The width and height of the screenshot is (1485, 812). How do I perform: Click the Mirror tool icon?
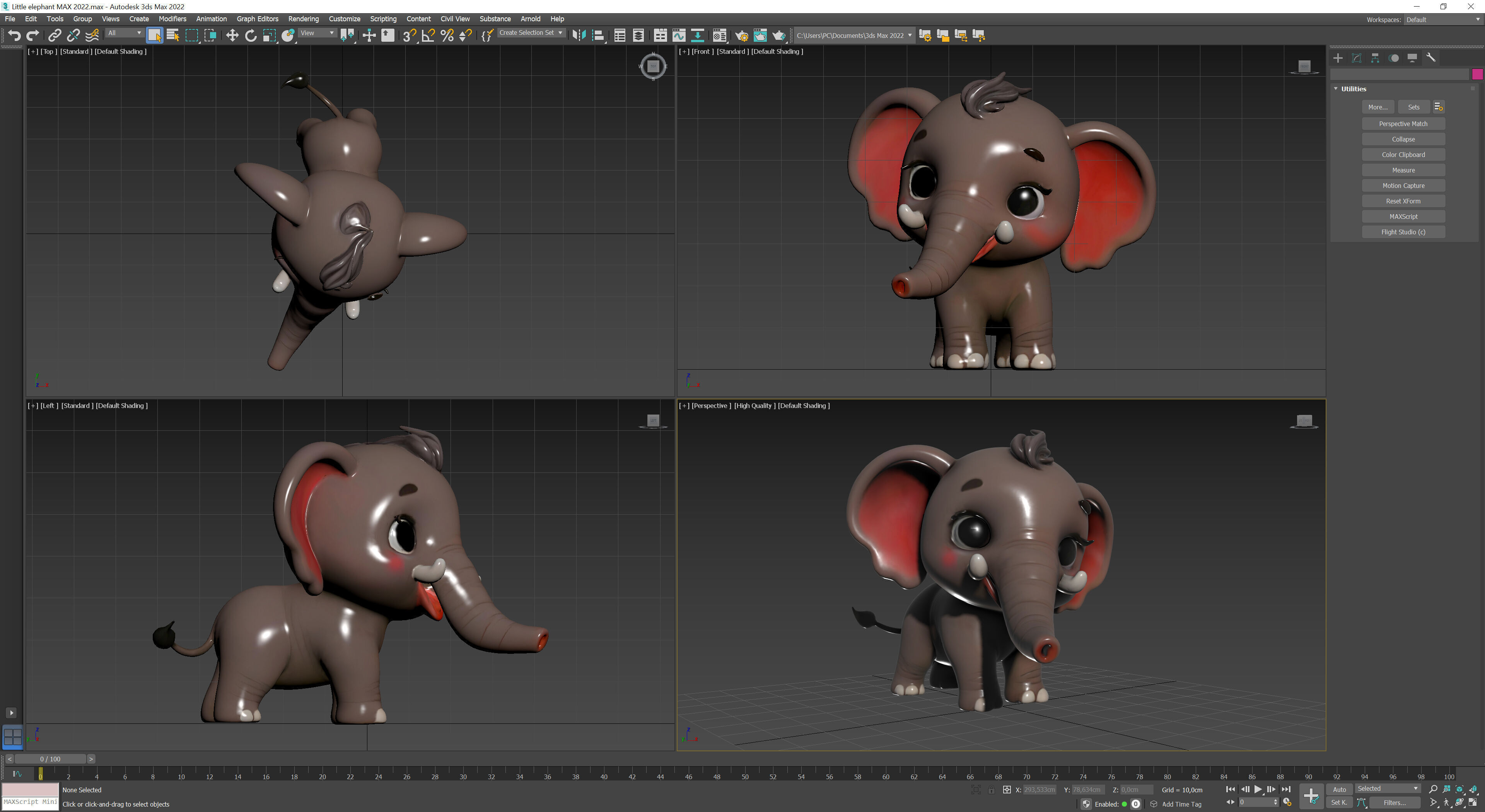point(579,36)
